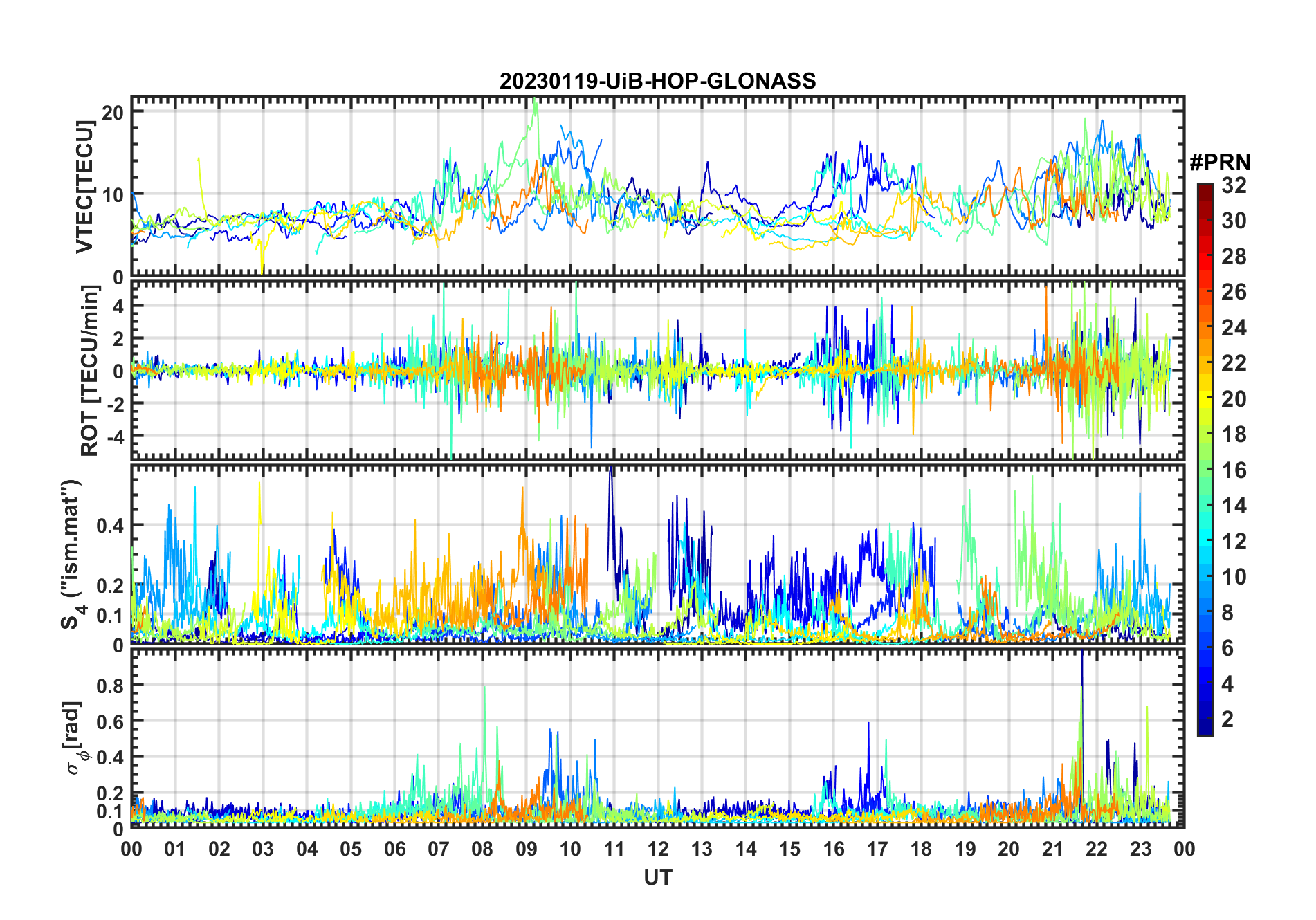The height and width of the screenshot is (920, 1316).
Task: Click x-axis tick label 18
Action: coord(921,849)
